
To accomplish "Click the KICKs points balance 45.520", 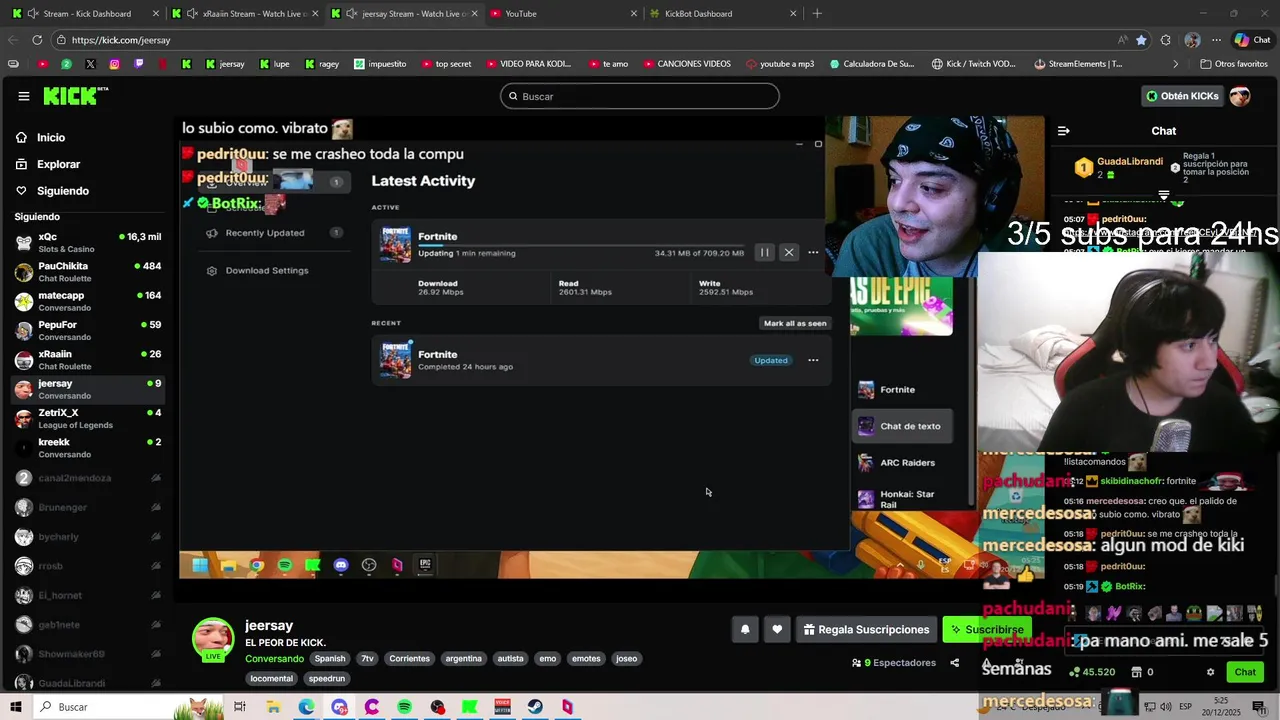I will click(x=1092, y=672).
